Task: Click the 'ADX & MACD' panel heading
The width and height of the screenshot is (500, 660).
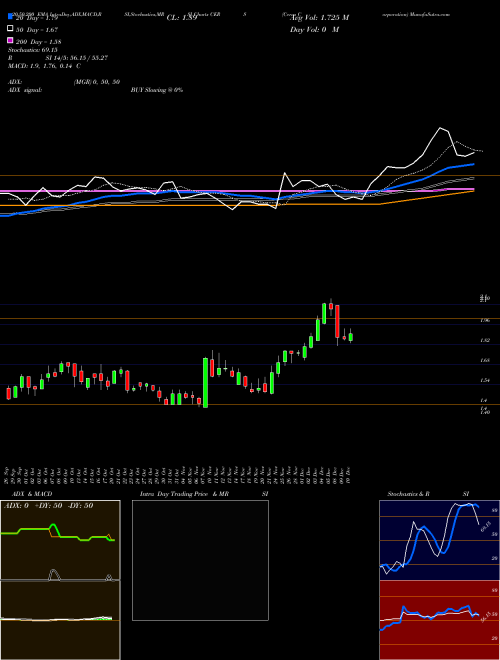Action: pos(32,494)
